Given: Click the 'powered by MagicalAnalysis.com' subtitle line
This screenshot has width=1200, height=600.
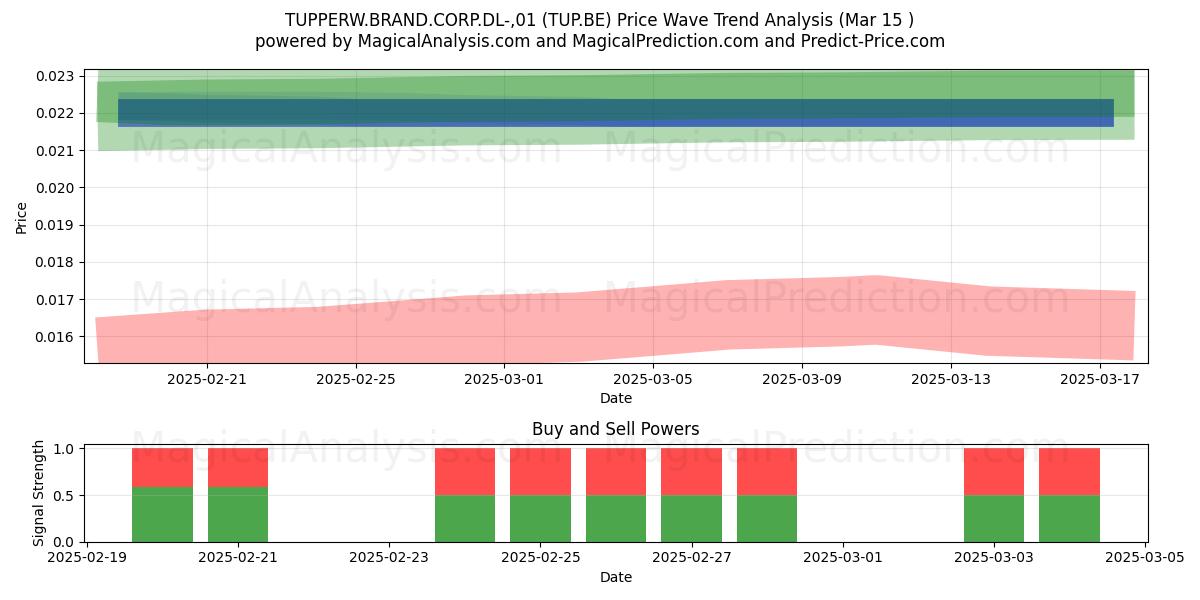Looking at the screenshot, I should click(x=600, y=41).
